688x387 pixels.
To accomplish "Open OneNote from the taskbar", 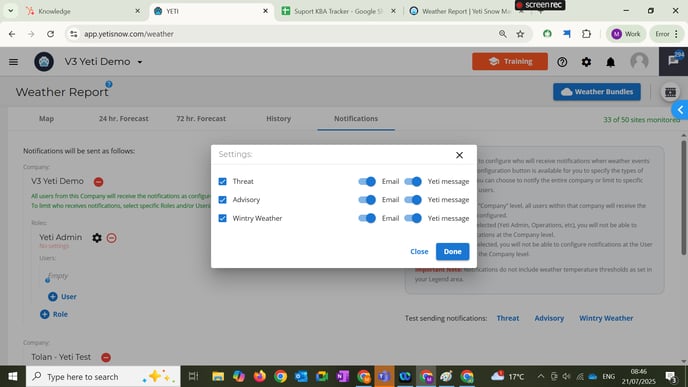I will tap(343, 376).
